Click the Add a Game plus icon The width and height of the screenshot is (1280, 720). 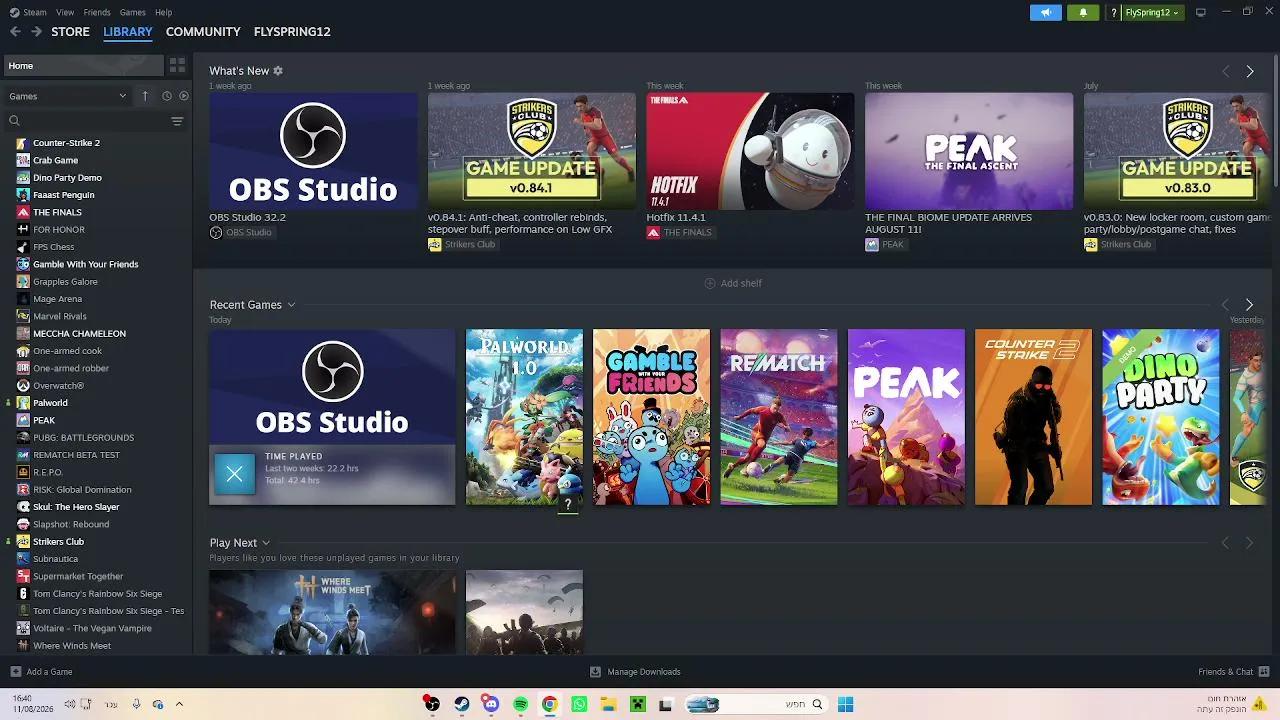[15, 672]
